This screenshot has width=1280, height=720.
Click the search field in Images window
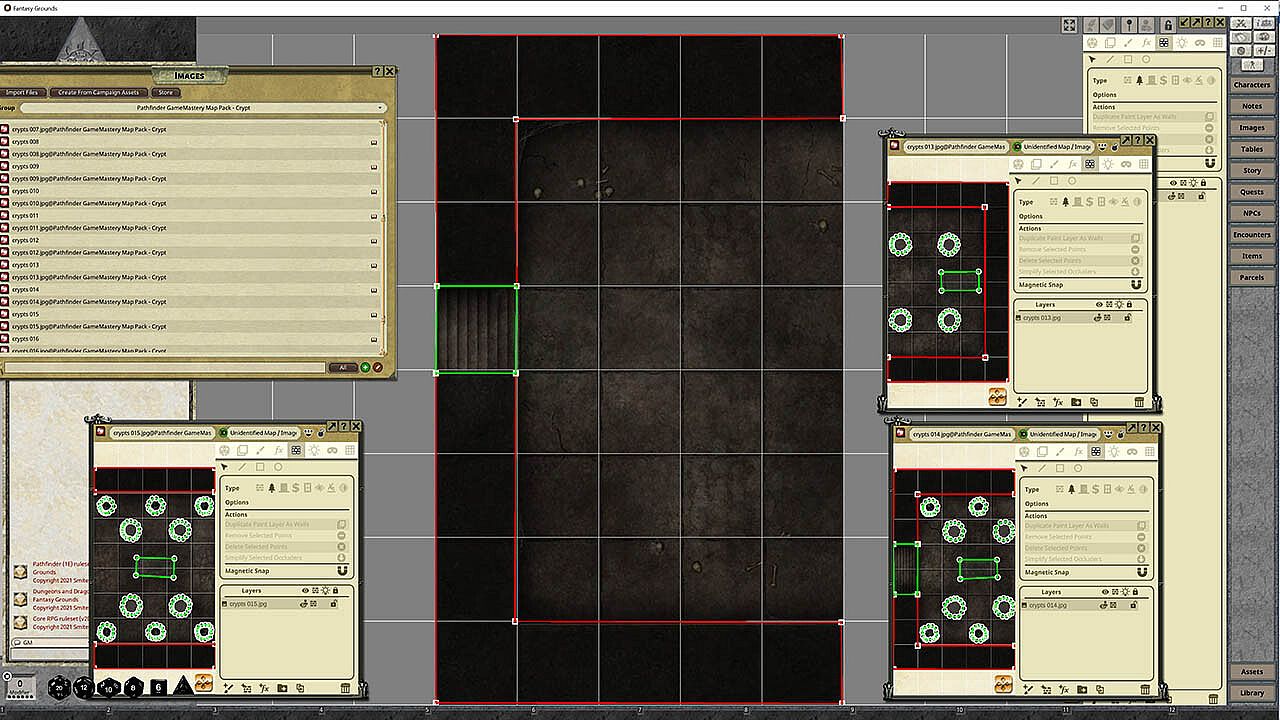165,368
